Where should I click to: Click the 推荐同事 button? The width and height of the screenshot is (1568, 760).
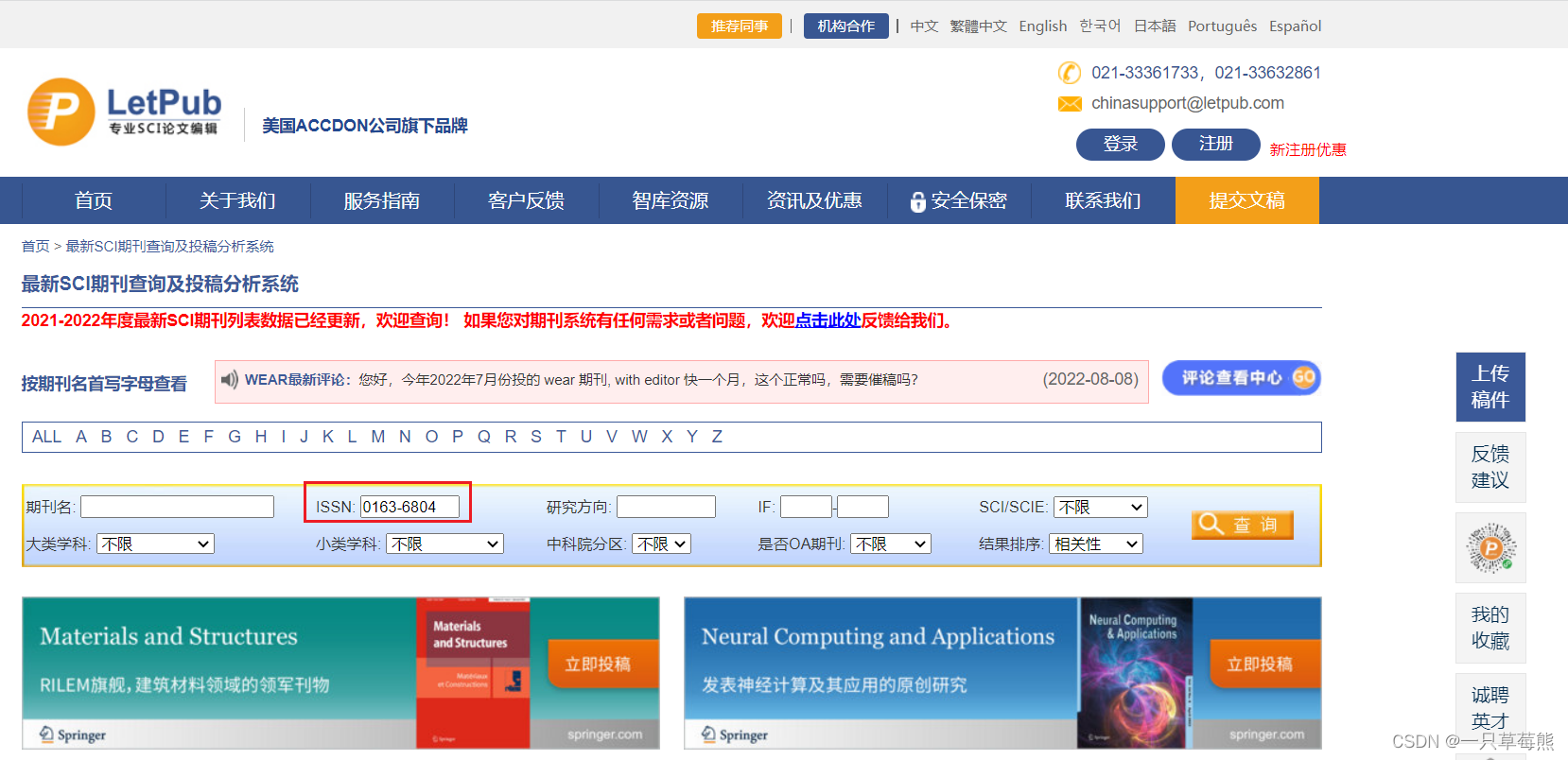point(740,26)
